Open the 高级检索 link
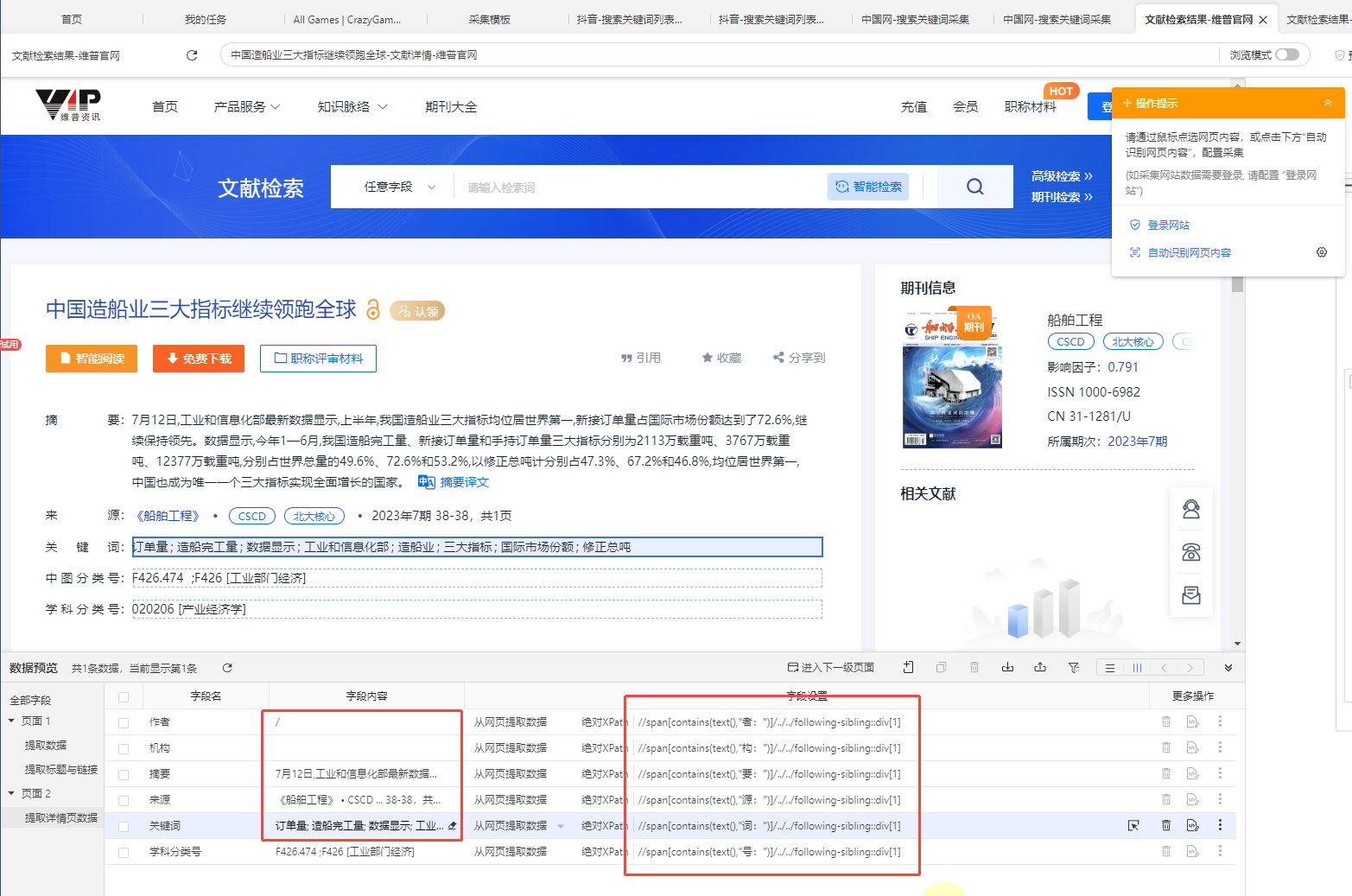Screen dimensions: 1352x896 click(1062, 176)
